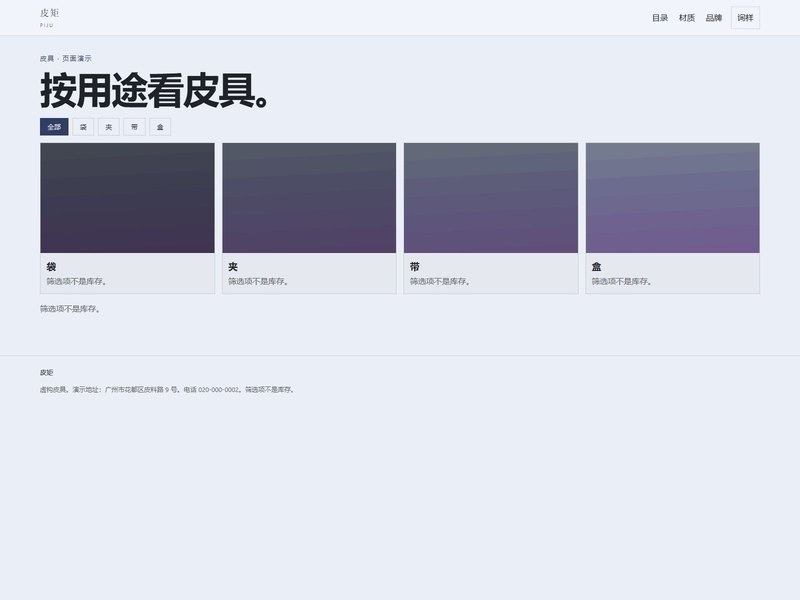The width and height of the screenshot is (800, 600).
Task: Click the footer 皮矩 brand name
Action: [46, 372]
